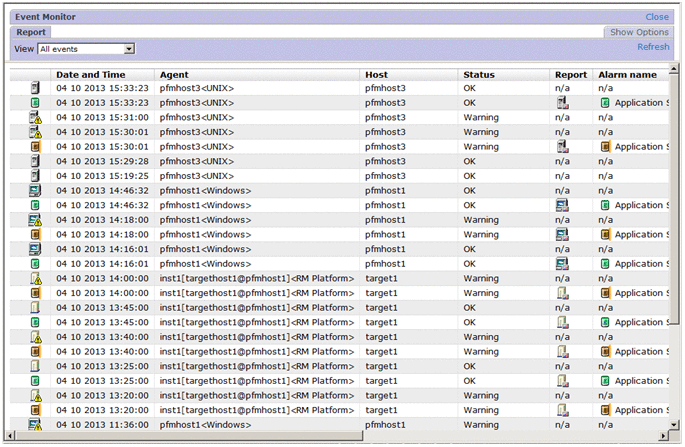Click the green event icon in the 13:25:00 alarm row
This screenshot has width=685, height=447.
[35, 381]
